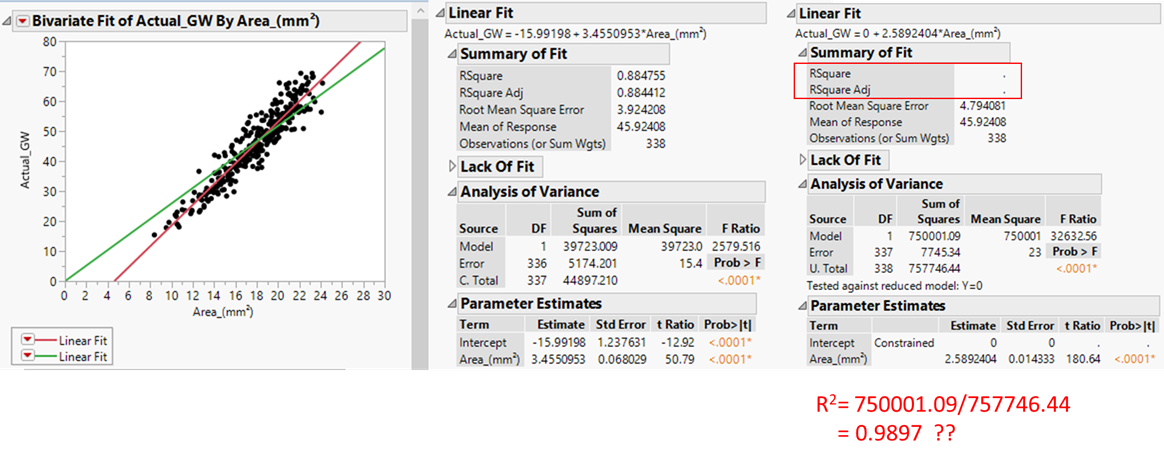Expand Lack Of Fit below RMSE 4.794081
The height and width of the screenshot is (462, 1164).
(802, 159)
